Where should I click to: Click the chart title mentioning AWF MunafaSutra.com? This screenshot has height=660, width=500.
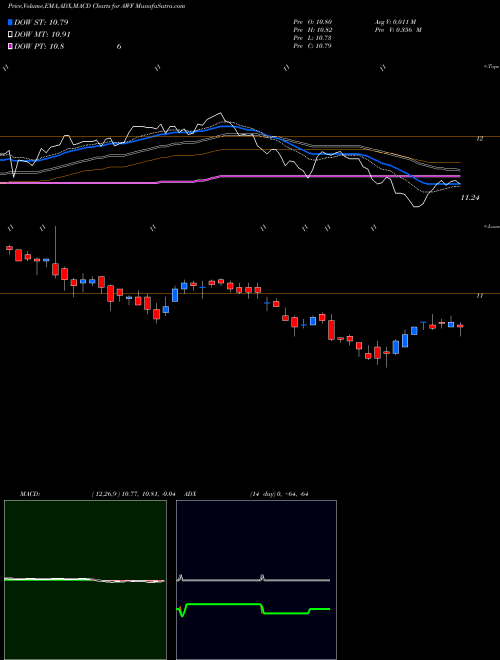pyautogui.click(x=96, y=6)
